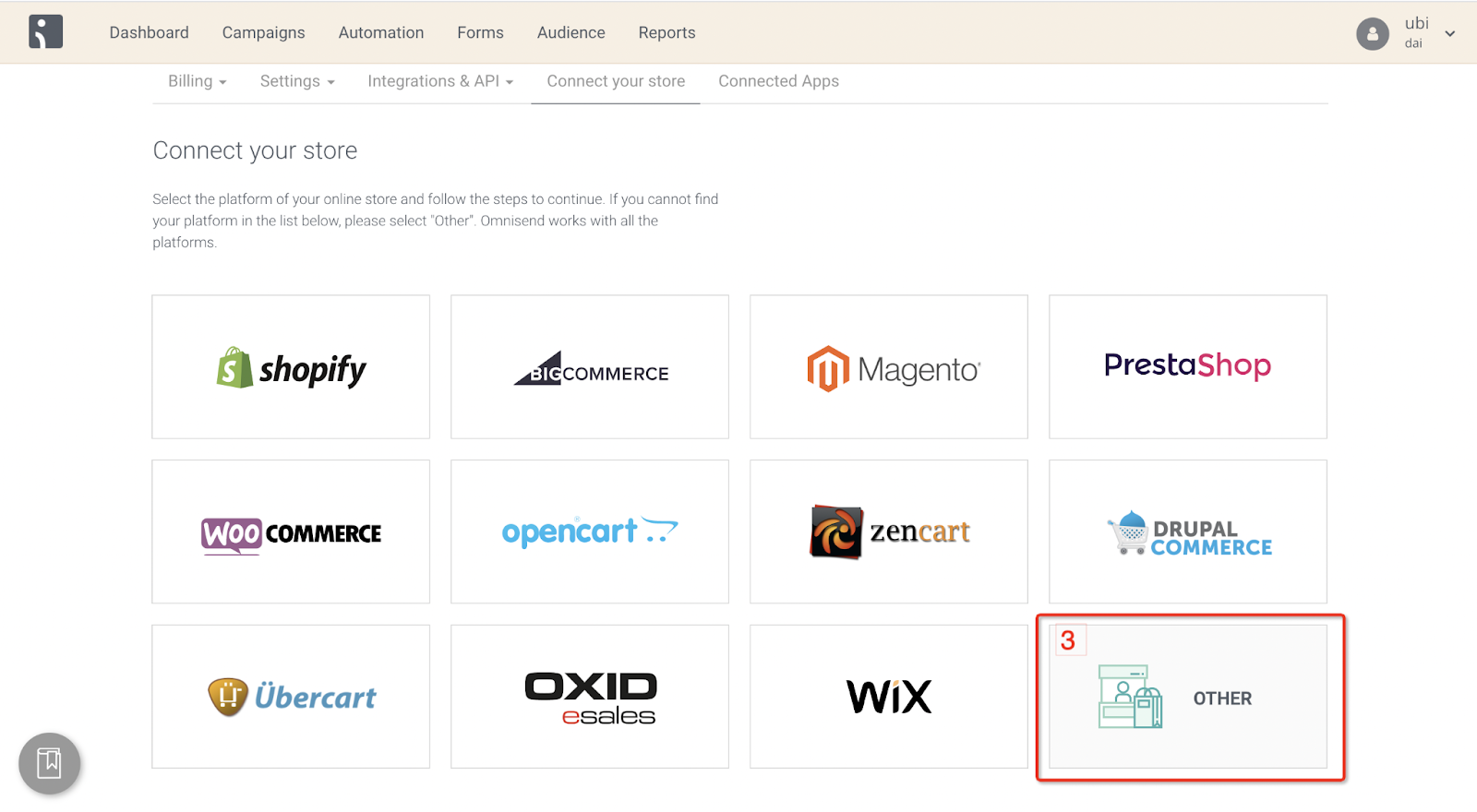
Task: Expand the account dropdown chevron
Action: click(x=1450, y=34)
